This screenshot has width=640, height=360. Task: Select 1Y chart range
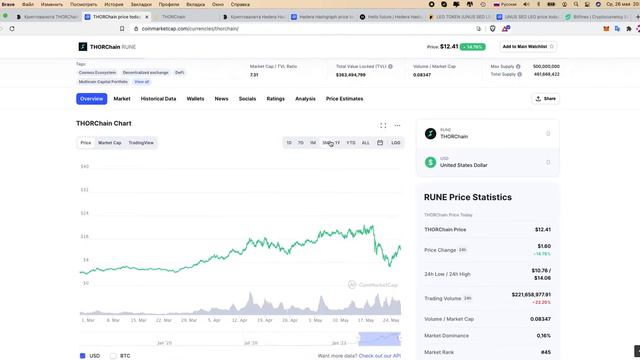tap(337, 142)
